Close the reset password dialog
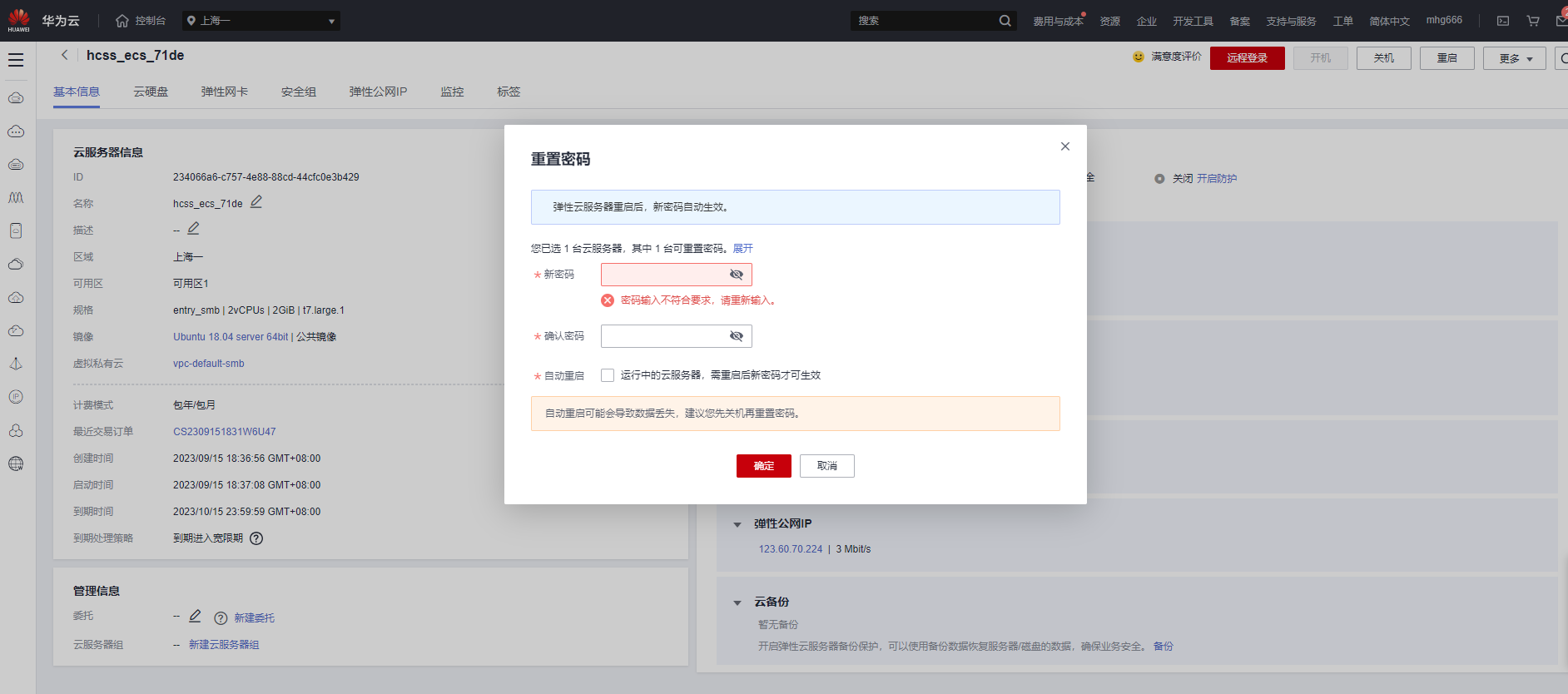Image resolution: width=1568 pixels, height=694 pixels. 1065,146
